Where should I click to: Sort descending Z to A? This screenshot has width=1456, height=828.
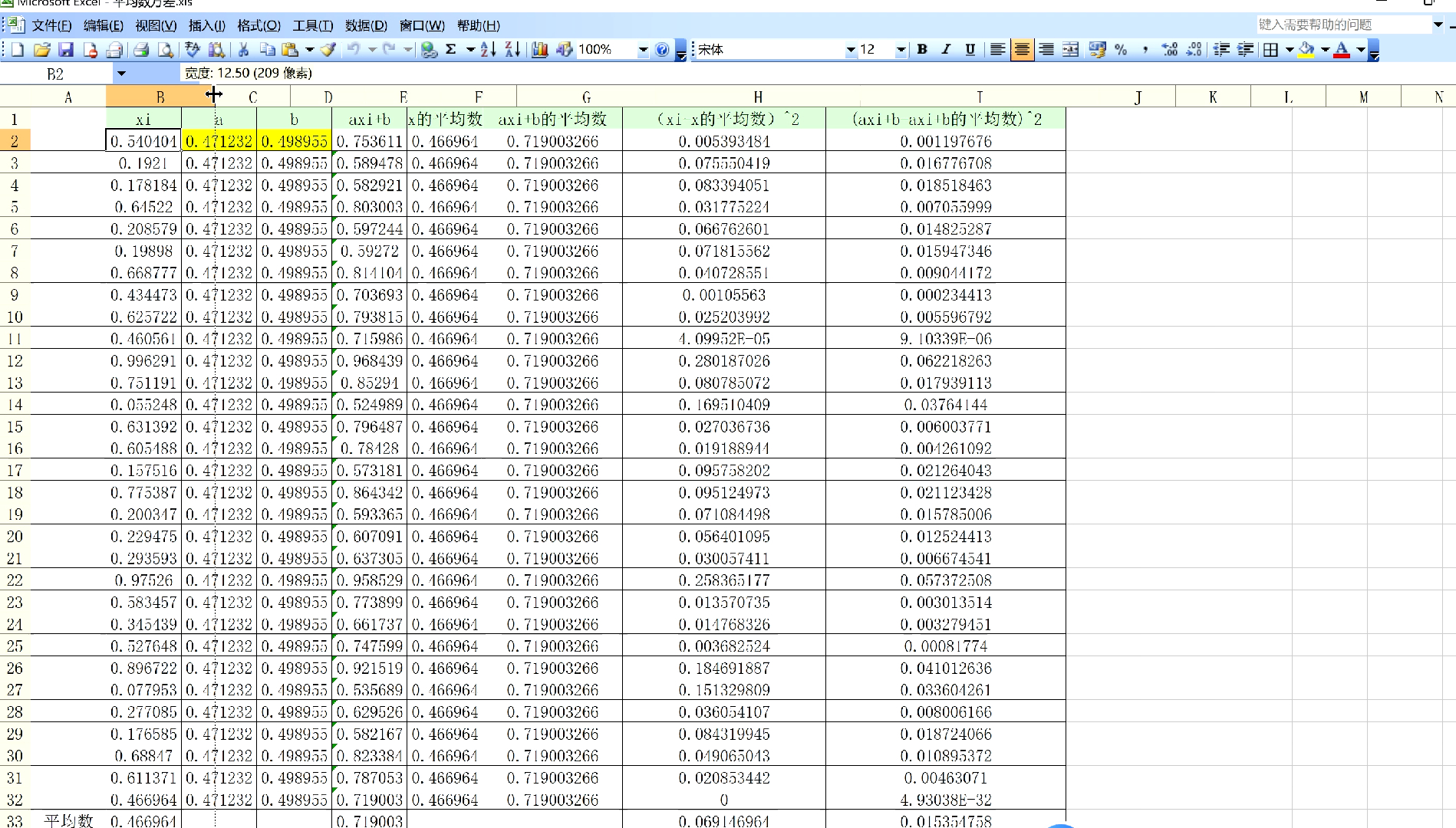click(512, 50)
